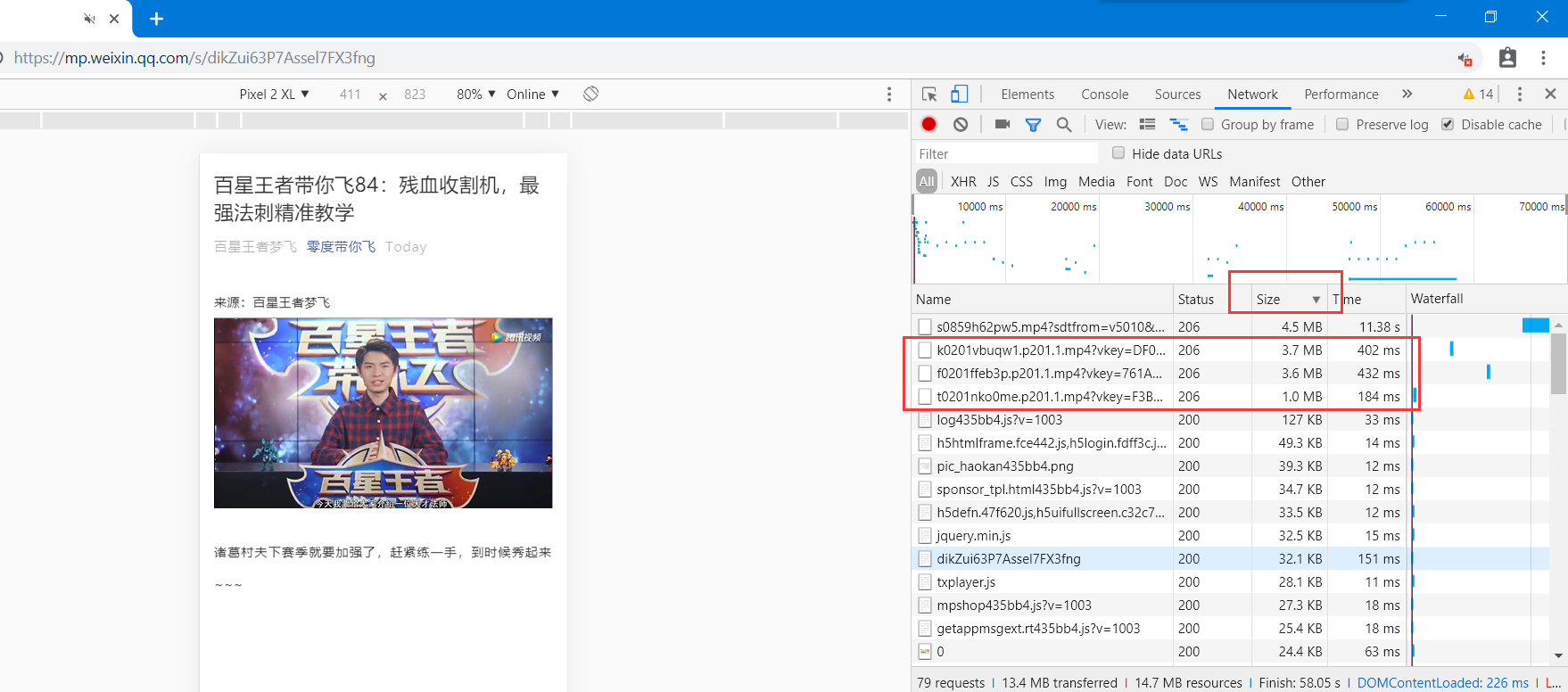Click the Filter text input
Screen dimensions: 1568x692
pos(1006,154)
